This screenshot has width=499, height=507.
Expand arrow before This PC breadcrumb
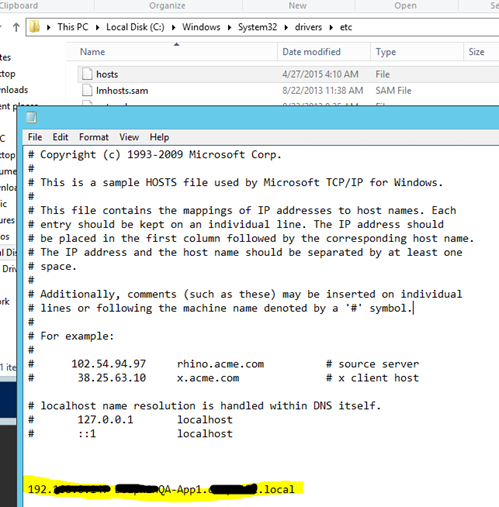(49, 27)
